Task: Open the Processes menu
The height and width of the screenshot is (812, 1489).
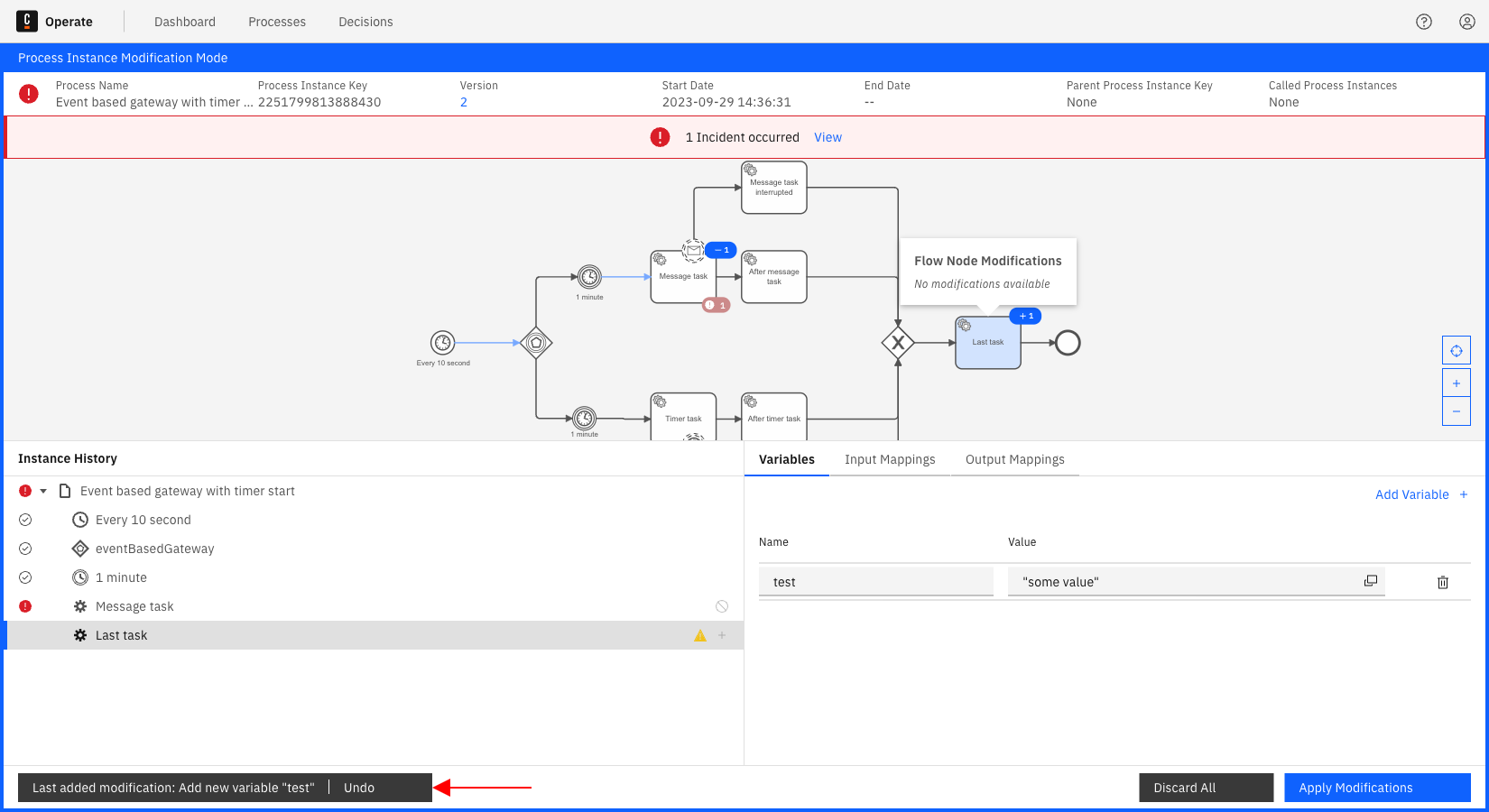Action: [277, 22]
